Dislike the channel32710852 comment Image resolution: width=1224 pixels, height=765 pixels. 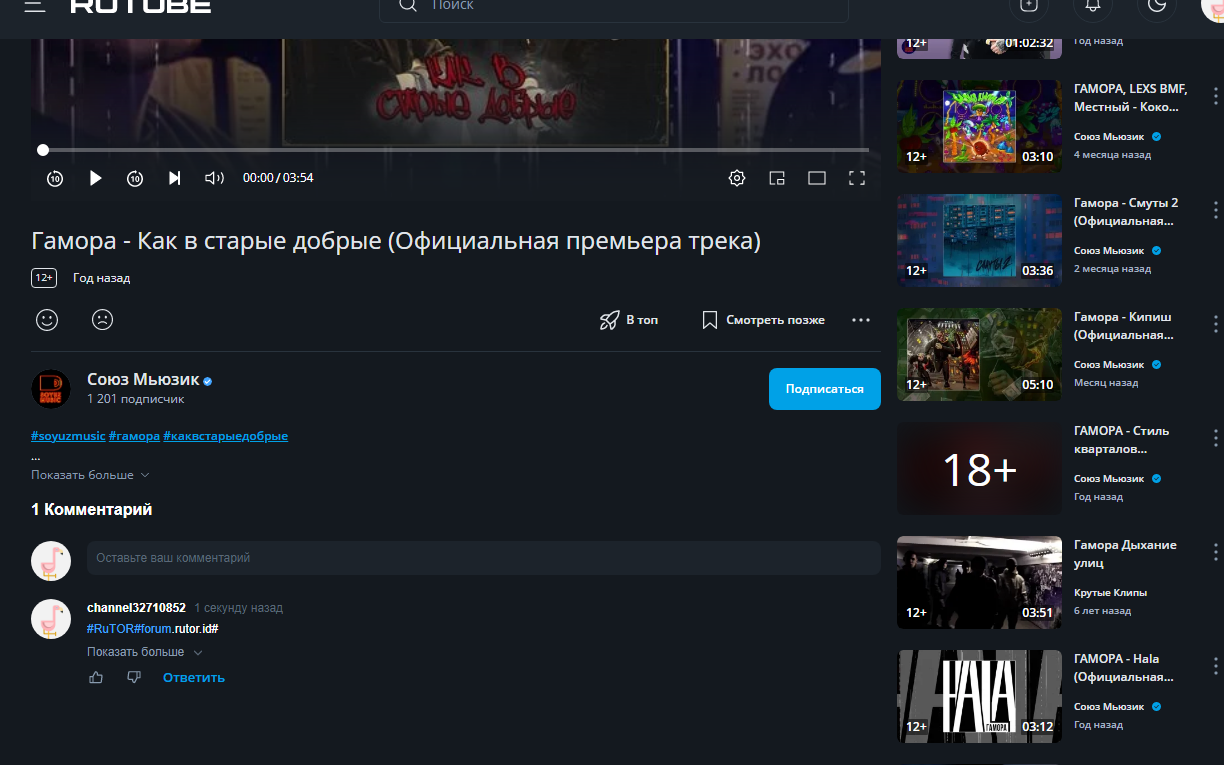pyautogui.click(x=134, y=678)
